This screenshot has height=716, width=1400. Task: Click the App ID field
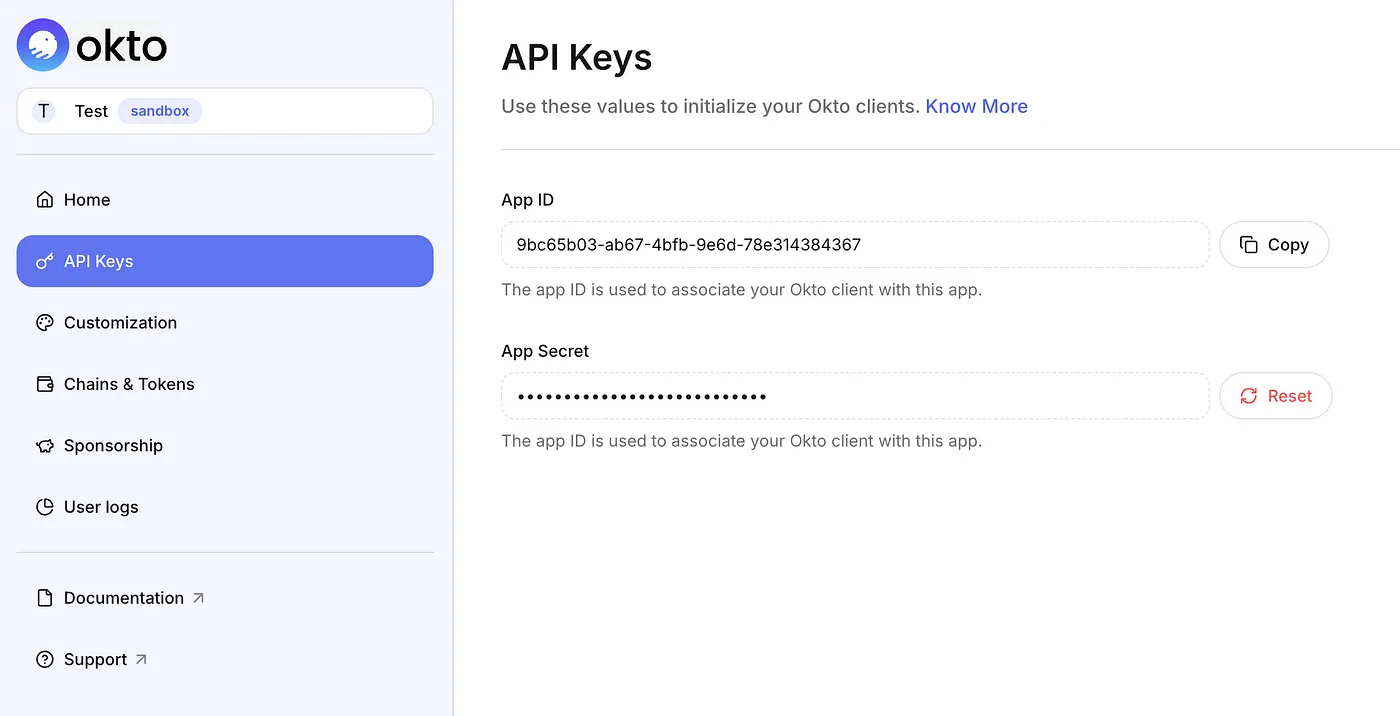tap(855, 244)
